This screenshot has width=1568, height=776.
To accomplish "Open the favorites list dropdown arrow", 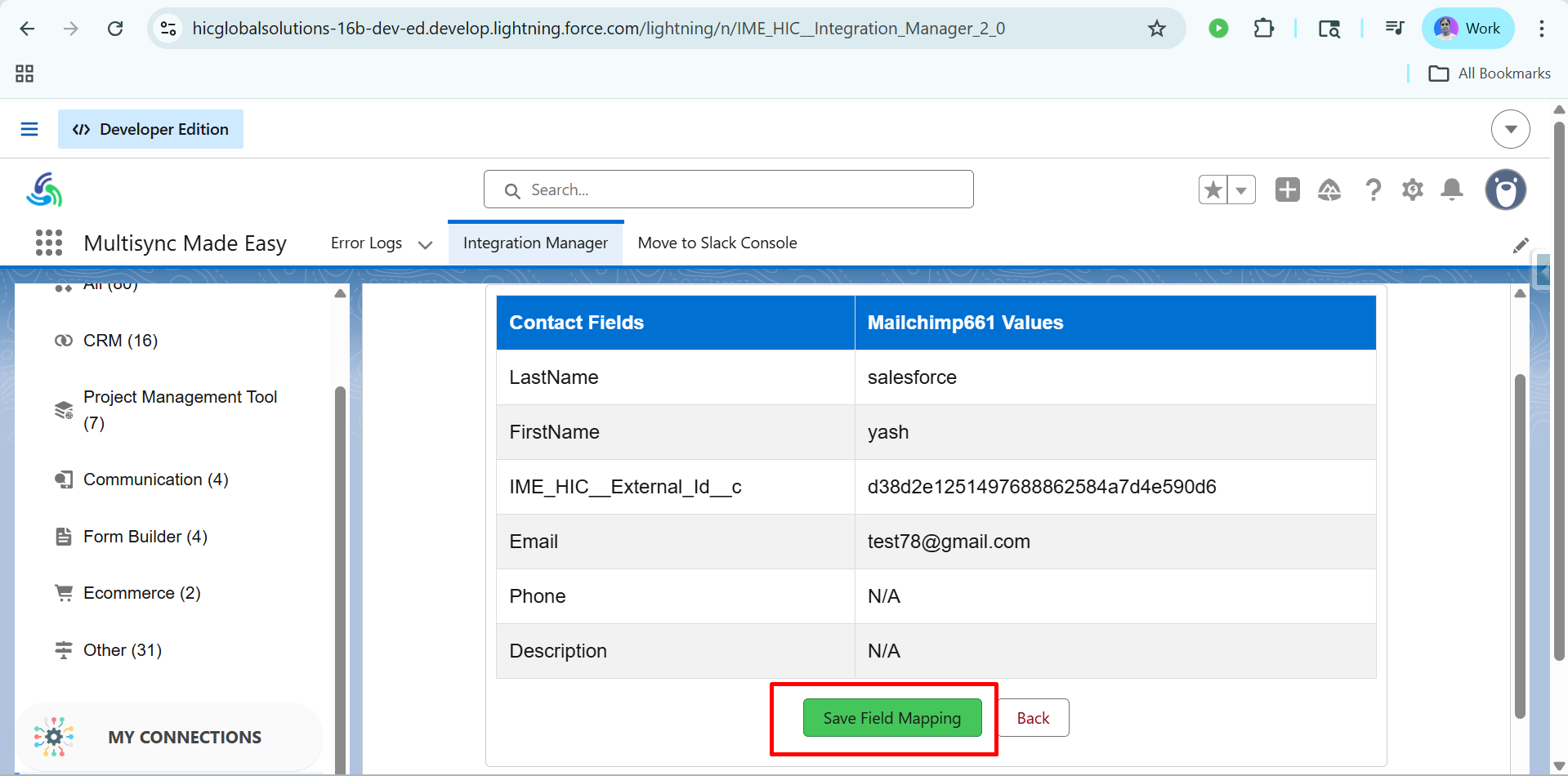I will [x=1241, y=190].
